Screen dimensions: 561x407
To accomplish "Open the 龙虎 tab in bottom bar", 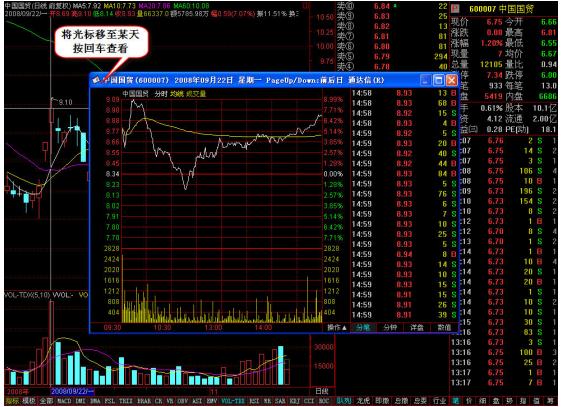I will coord(363,401).
